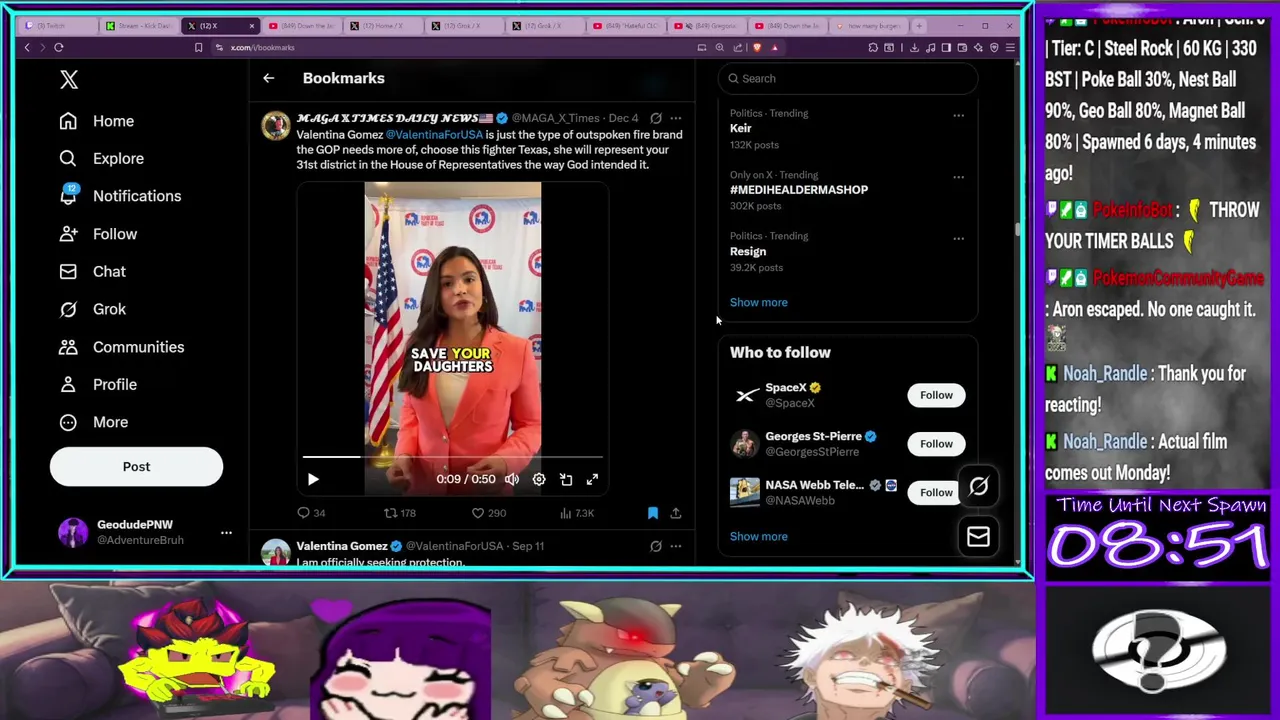Viewport: 1280px width, 720px height.
Task: Remove the bookmark on this post
Action: click(653, 513)
